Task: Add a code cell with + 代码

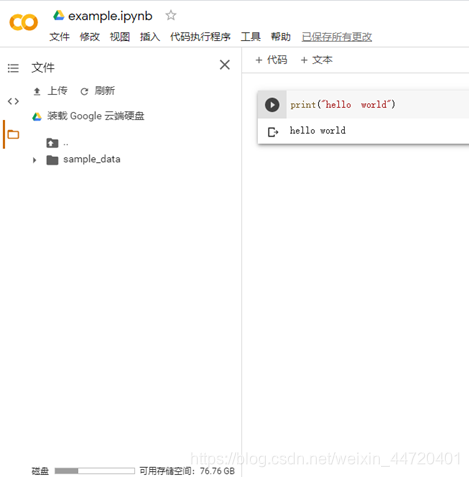Action: tap(271, 60)
